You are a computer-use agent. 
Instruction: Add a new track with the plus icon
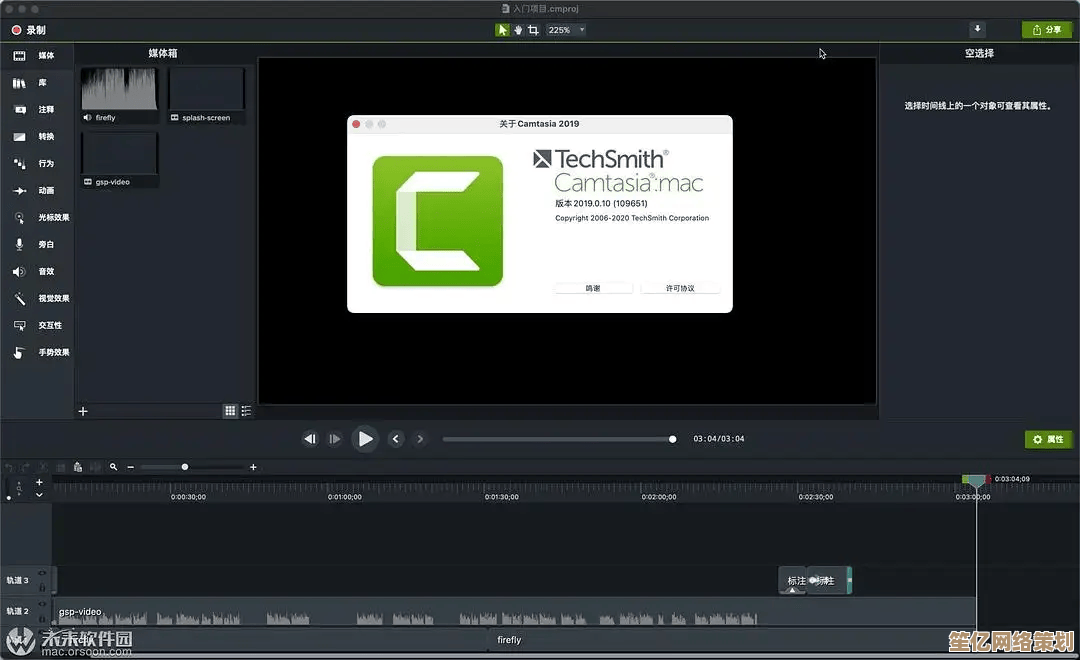[39, 482]
